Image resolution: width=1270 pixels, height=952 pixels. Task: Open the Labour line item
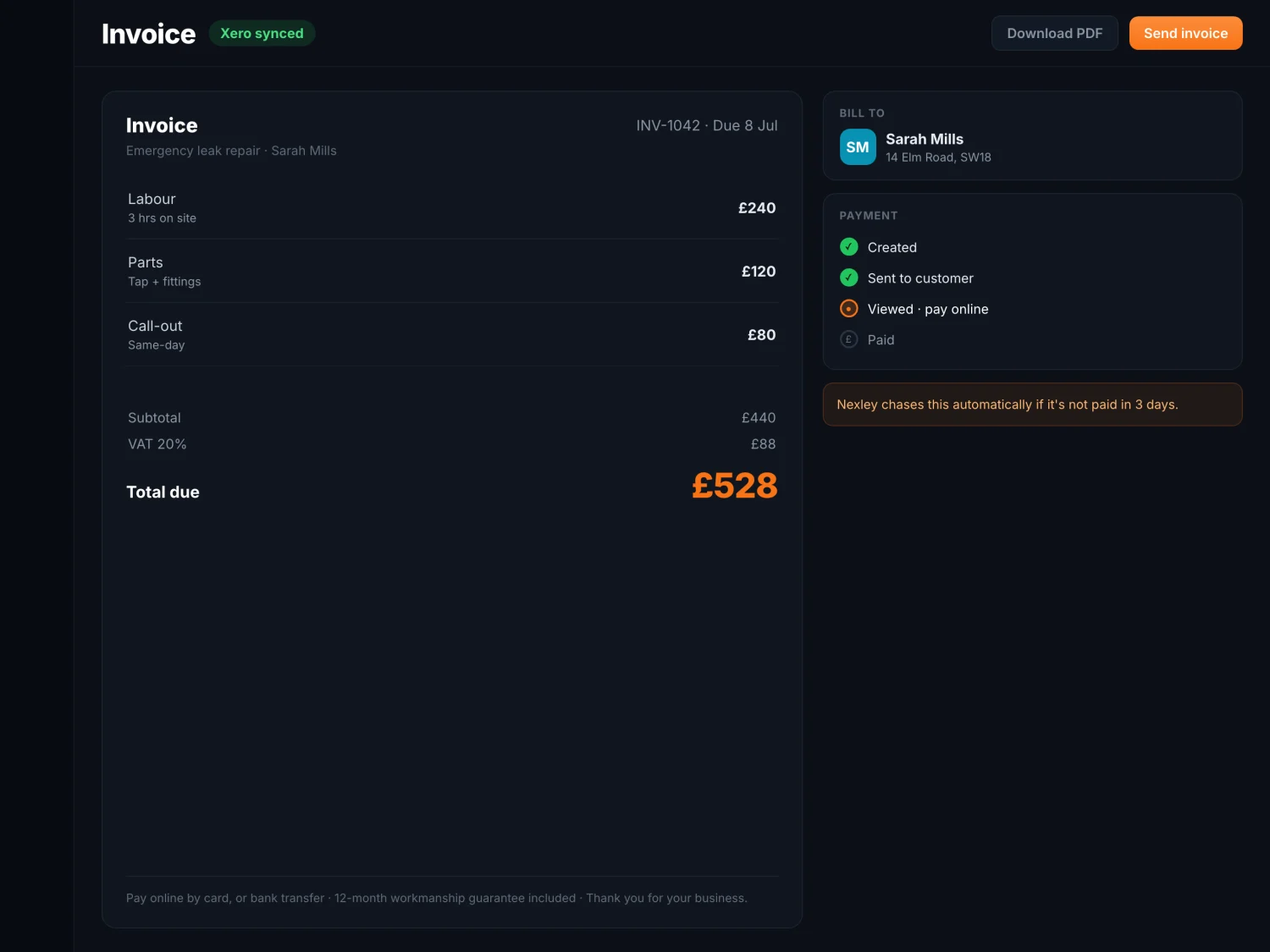coord(452,207)
